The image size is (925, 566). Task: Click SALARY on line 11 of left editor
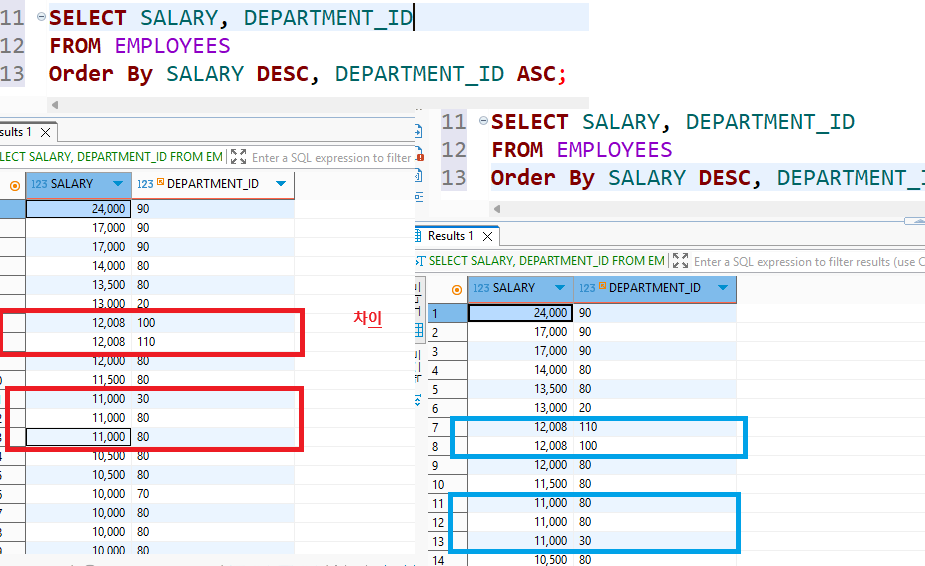click(179, 18)
